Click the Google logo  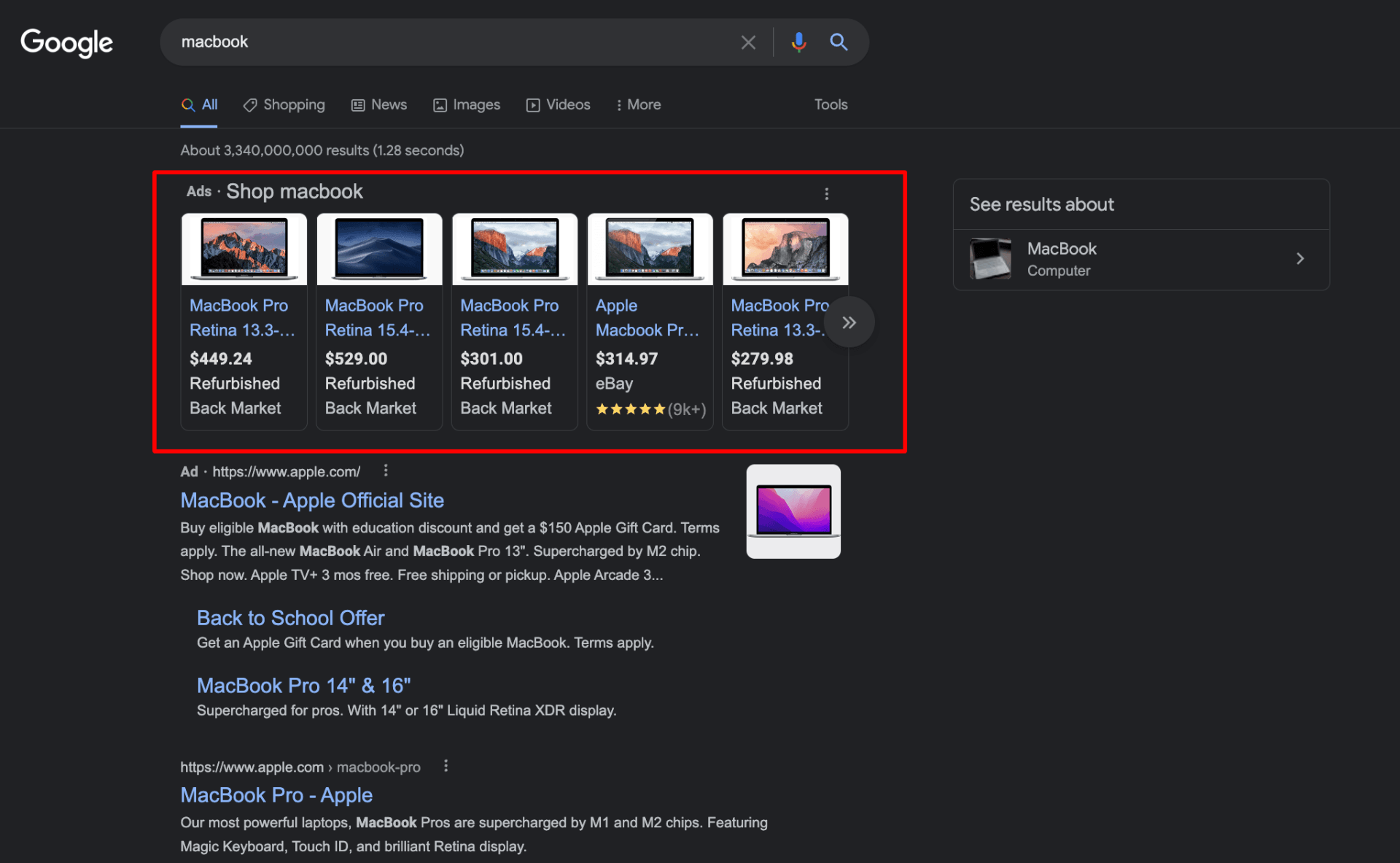coord(66,42)
